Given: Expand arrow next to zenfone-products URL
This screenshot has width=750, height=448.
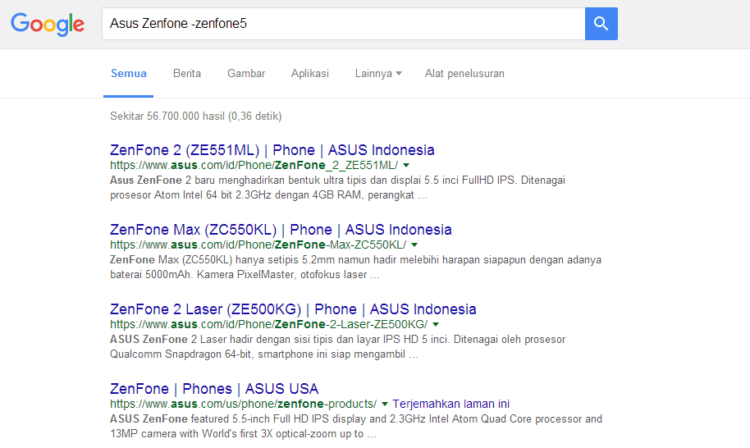Looking at the screenshot, I should click(385, 404).
